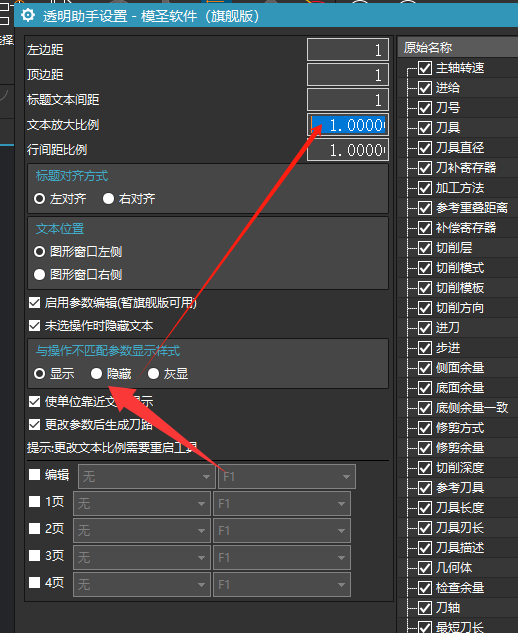Open the 3页 row F1 key dropdown
The height and width of the screenshot is (633, 518).
pyautogui.click(x=282, y=558)
